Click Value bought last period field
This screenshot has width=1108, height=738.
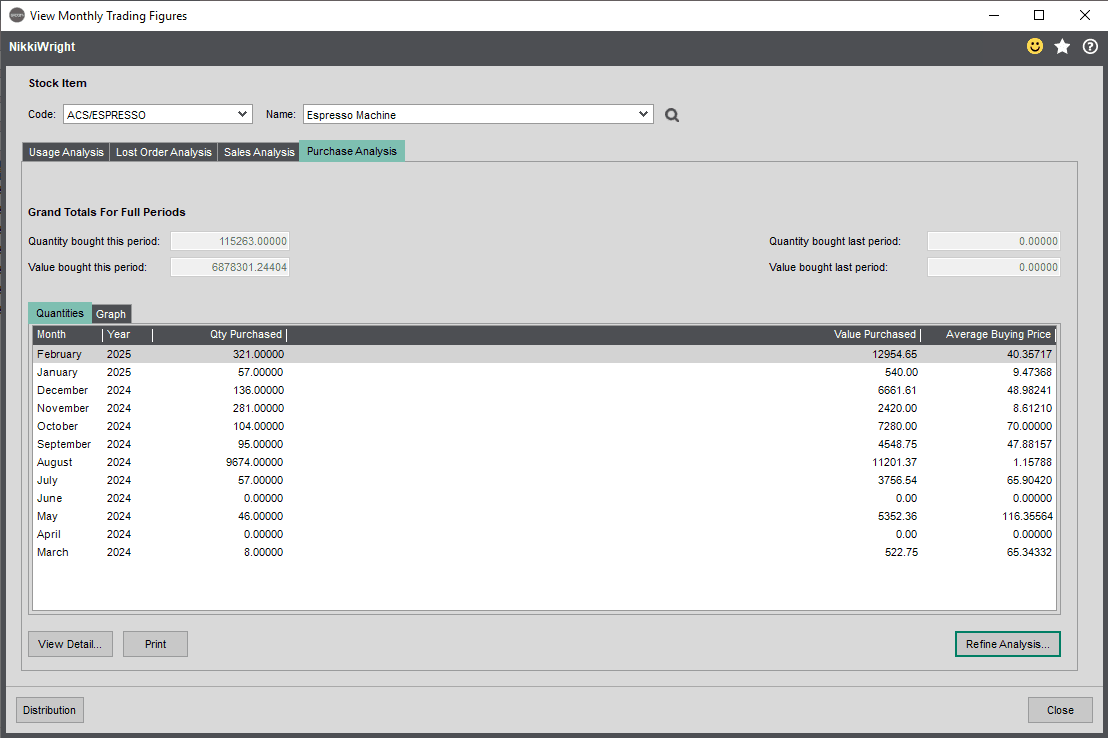pos(994,267)
